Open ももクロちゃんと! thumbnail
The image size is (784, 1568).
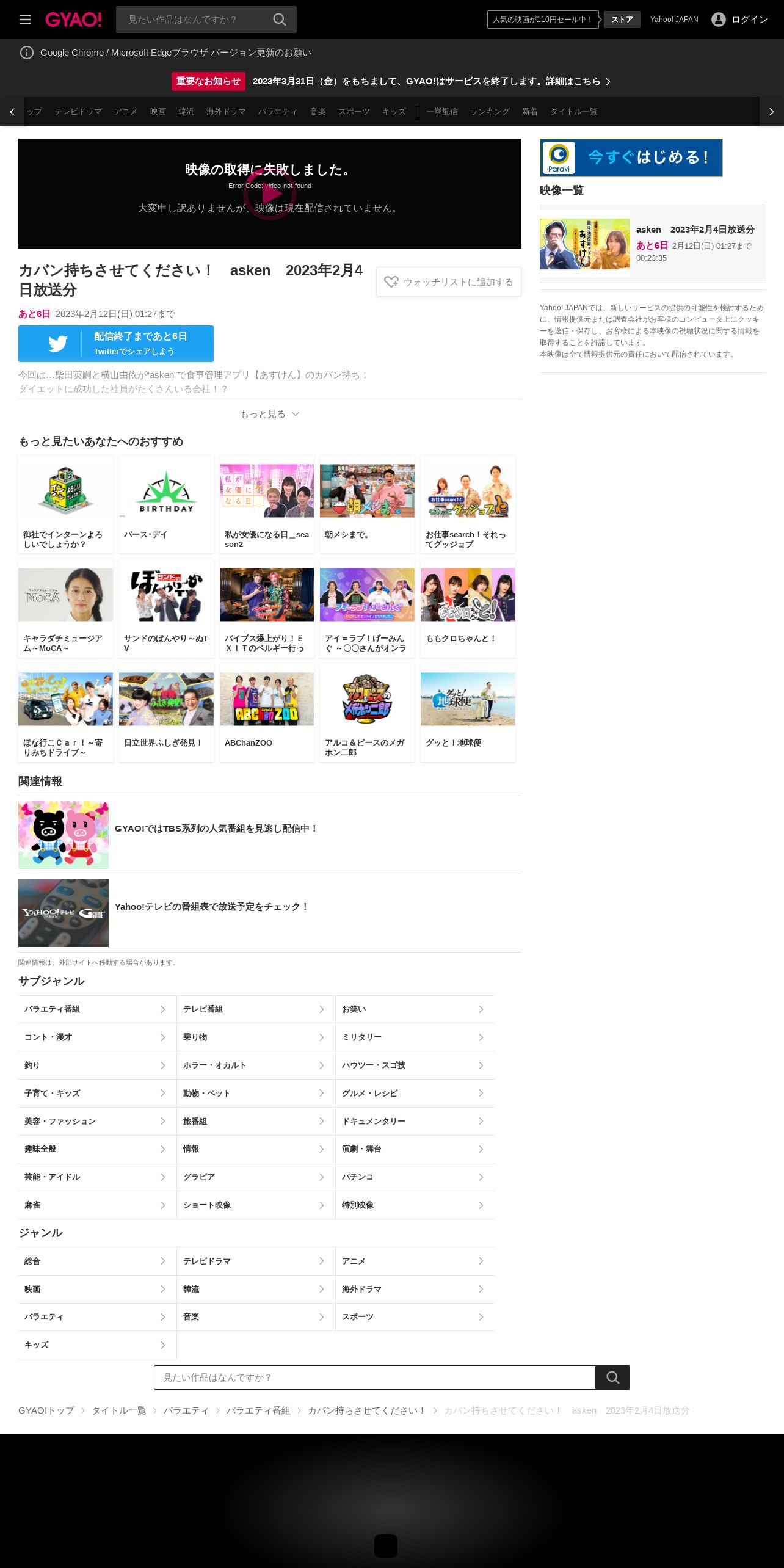click(468, 595)
